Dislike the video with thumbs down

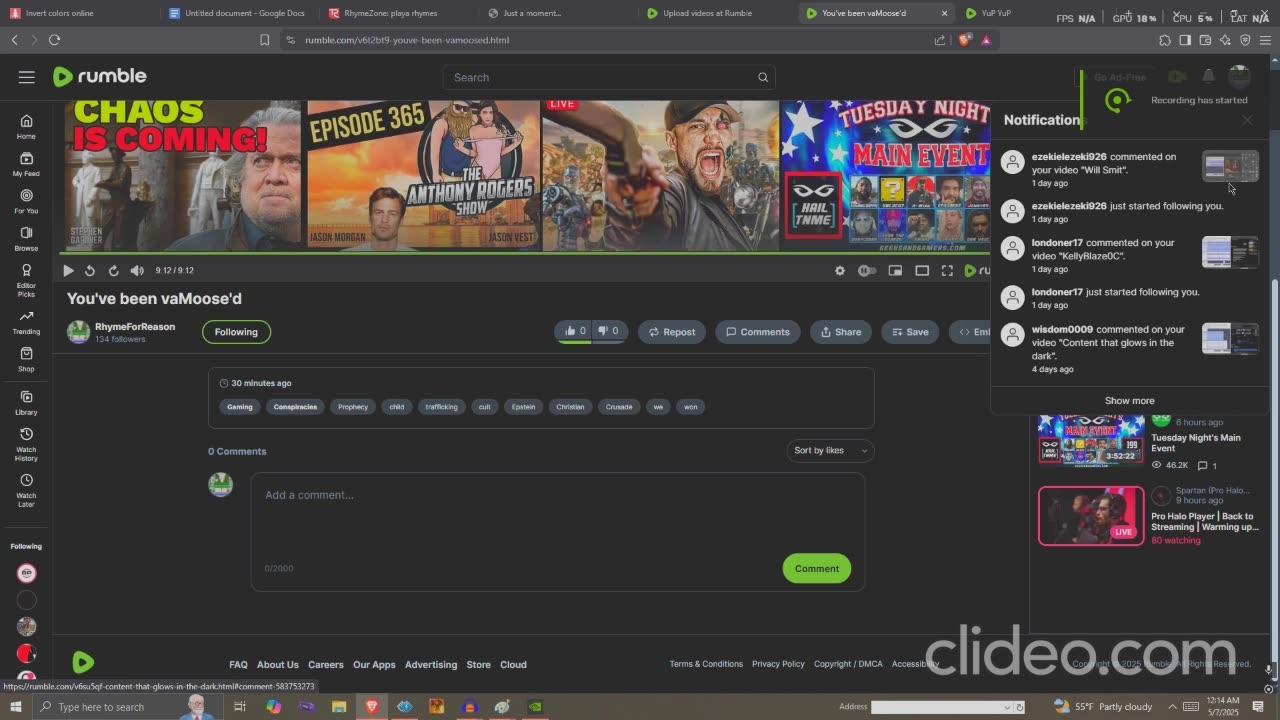[608, 331]
